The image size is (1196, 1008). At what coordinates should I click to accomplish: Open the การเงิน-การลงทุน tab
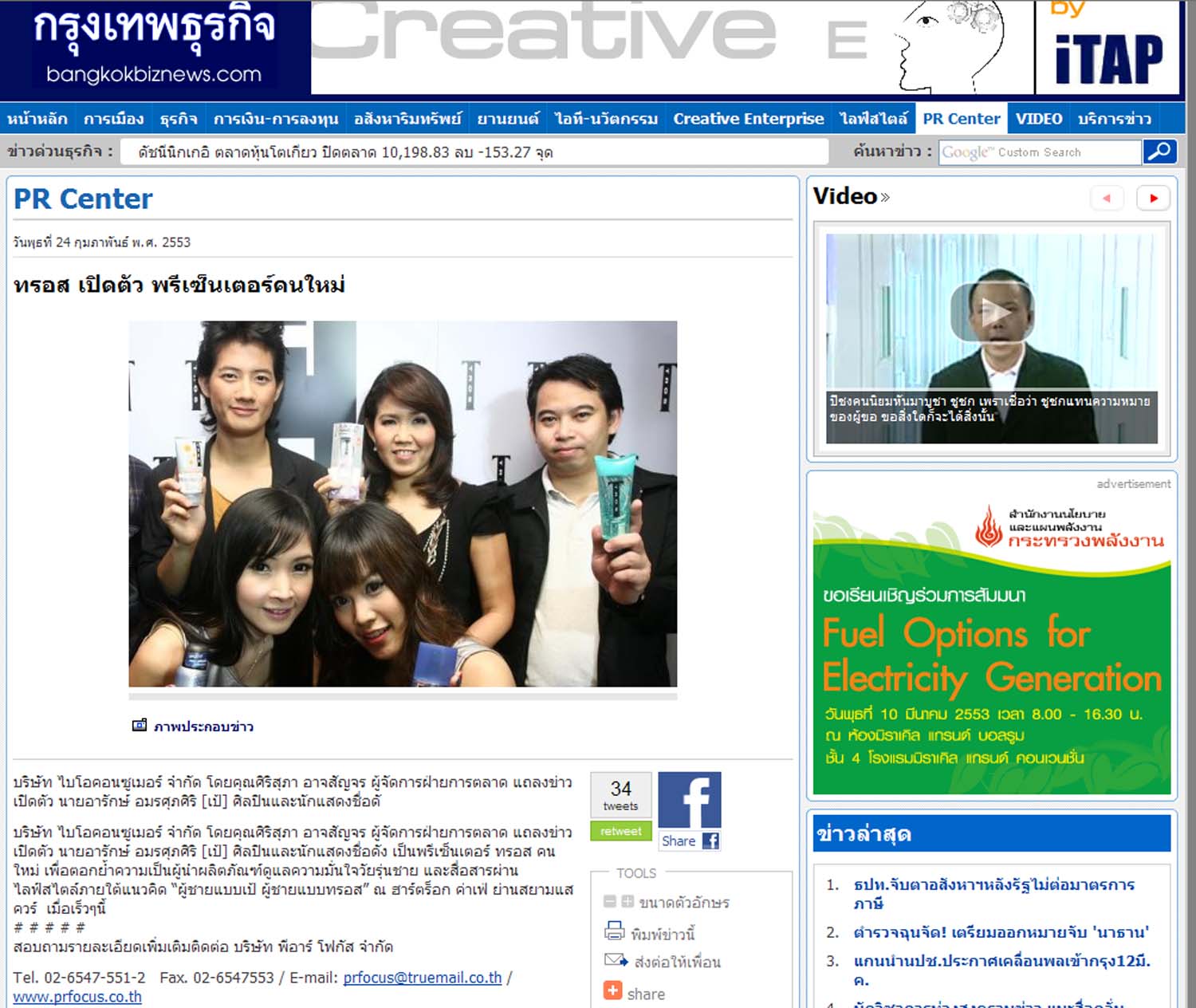(x=276, y=119)
